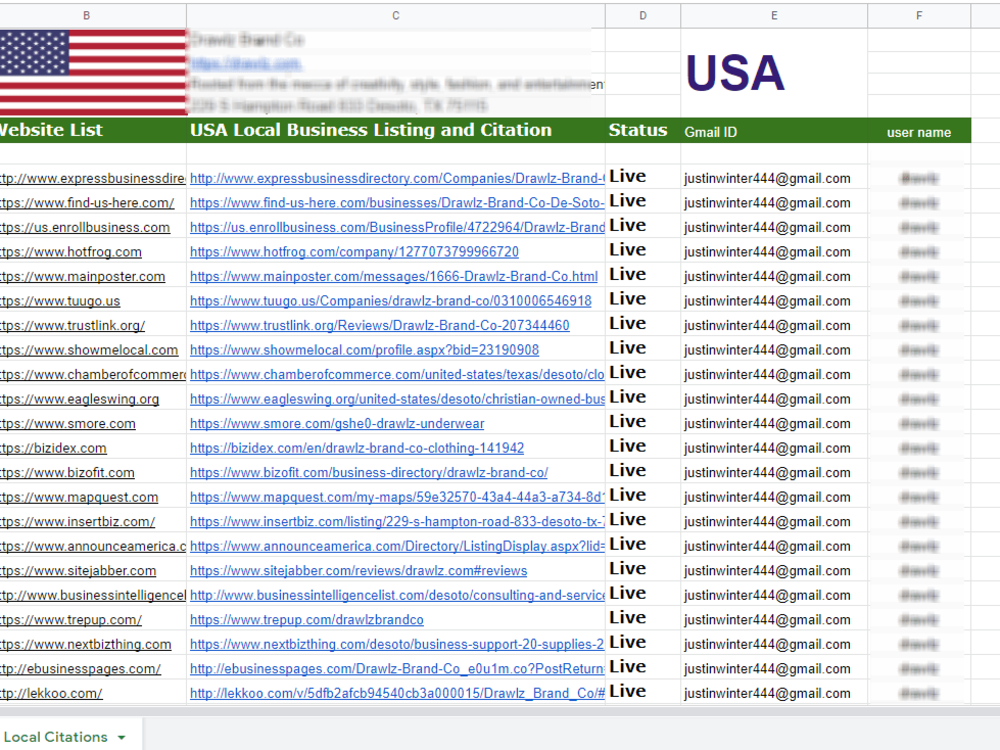Open the chamberofcommerce.com united-states texas link

pyautogui.click(x=397, y=374)
